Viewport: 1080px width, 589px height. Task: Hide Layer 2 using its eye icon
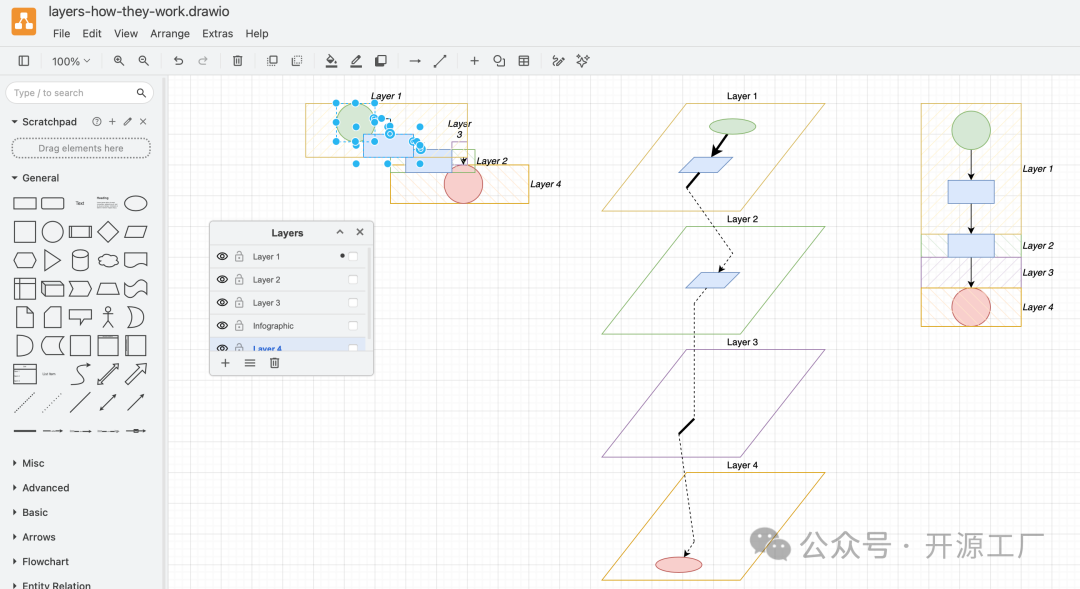point(221,279)
